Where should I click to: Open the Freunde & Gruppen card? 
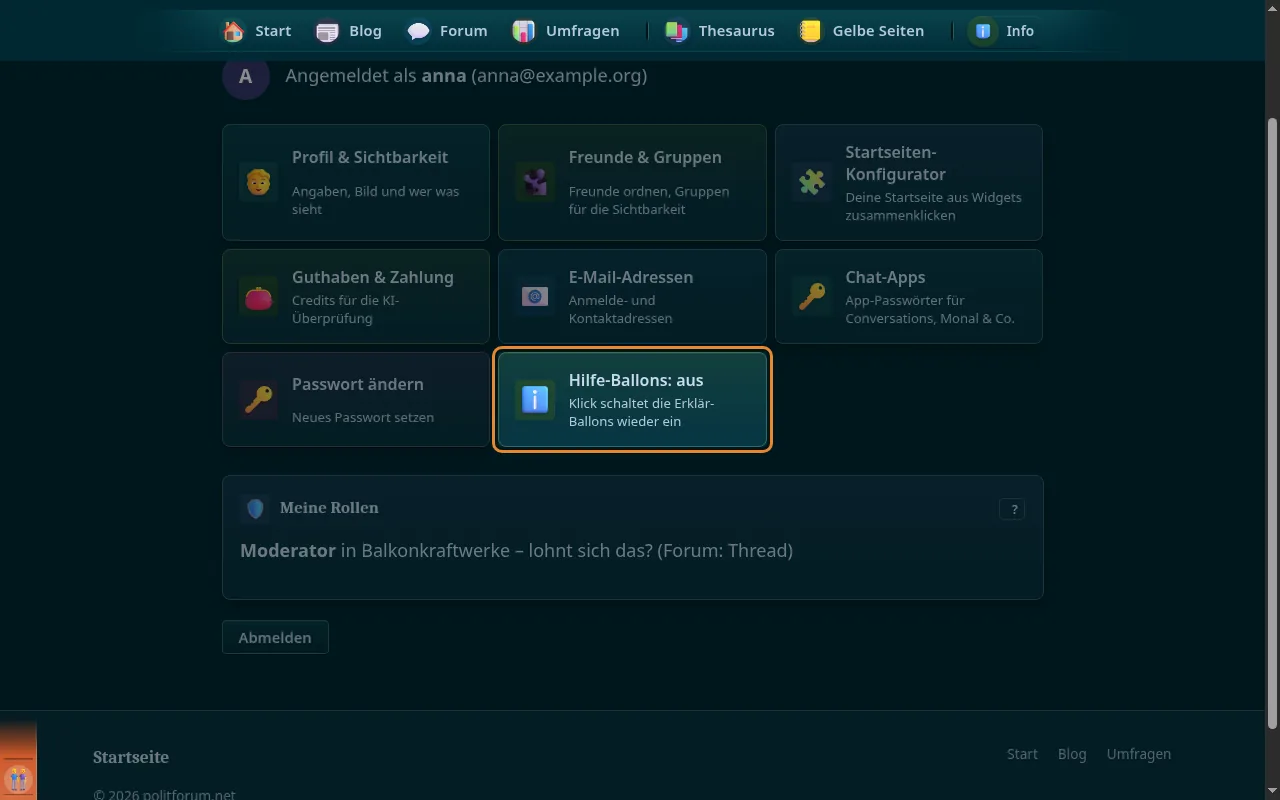tap(632, 182)
